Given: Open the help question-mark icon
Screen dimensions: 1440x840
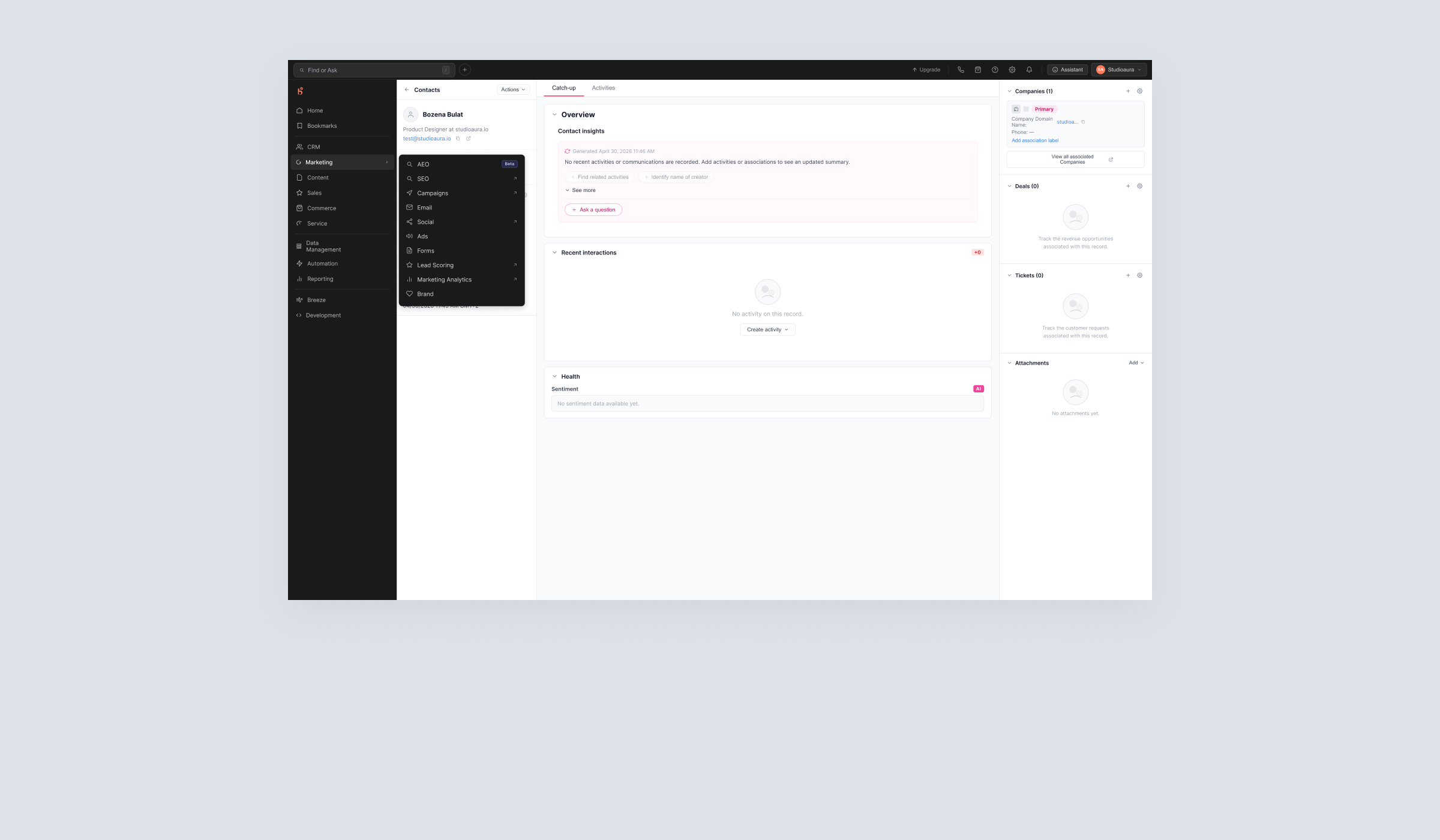Looking at the screenshot, I should click(x=995, y=70).
